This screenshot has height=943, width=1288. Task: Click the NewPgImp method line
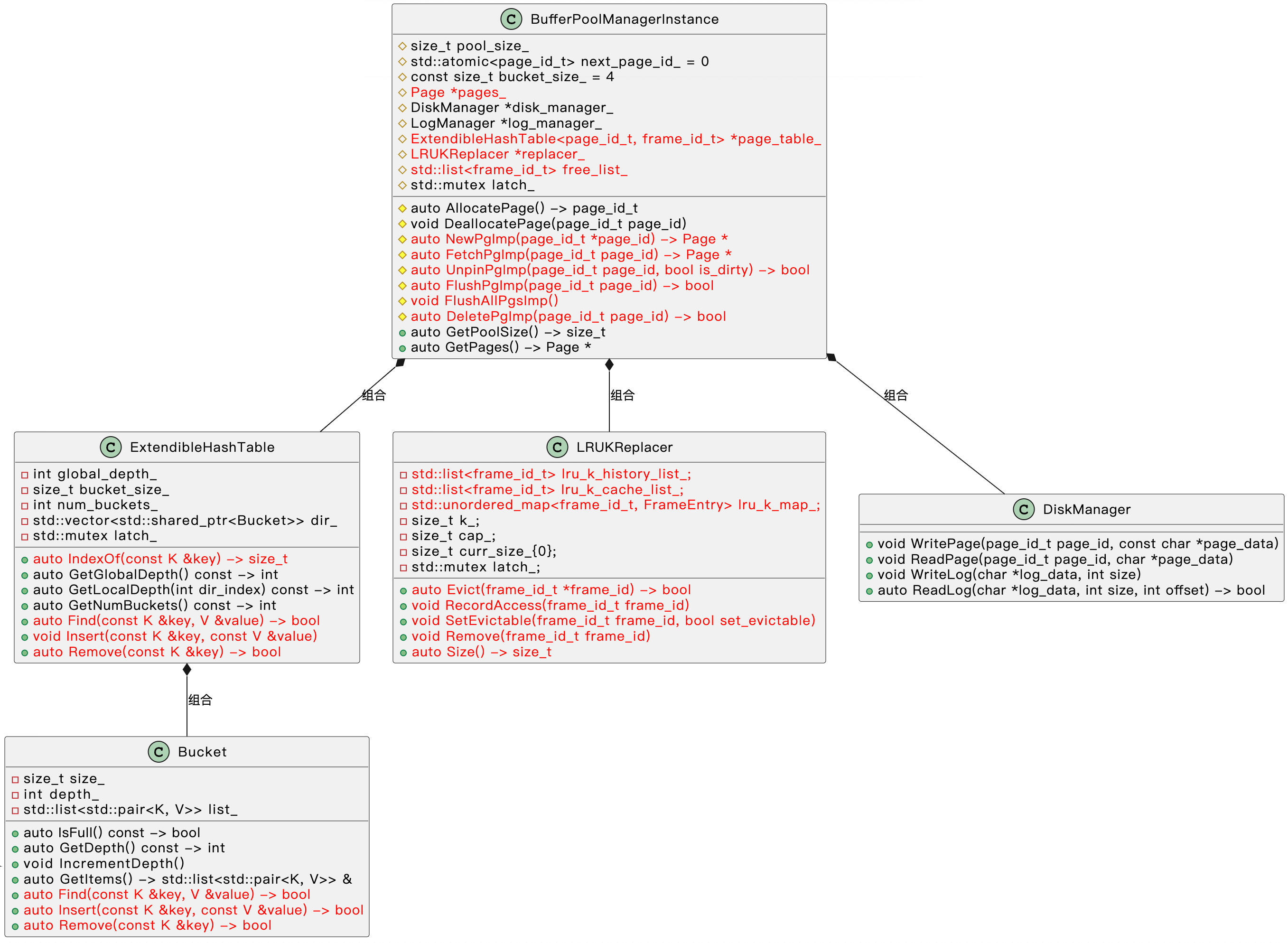[569, 239]
